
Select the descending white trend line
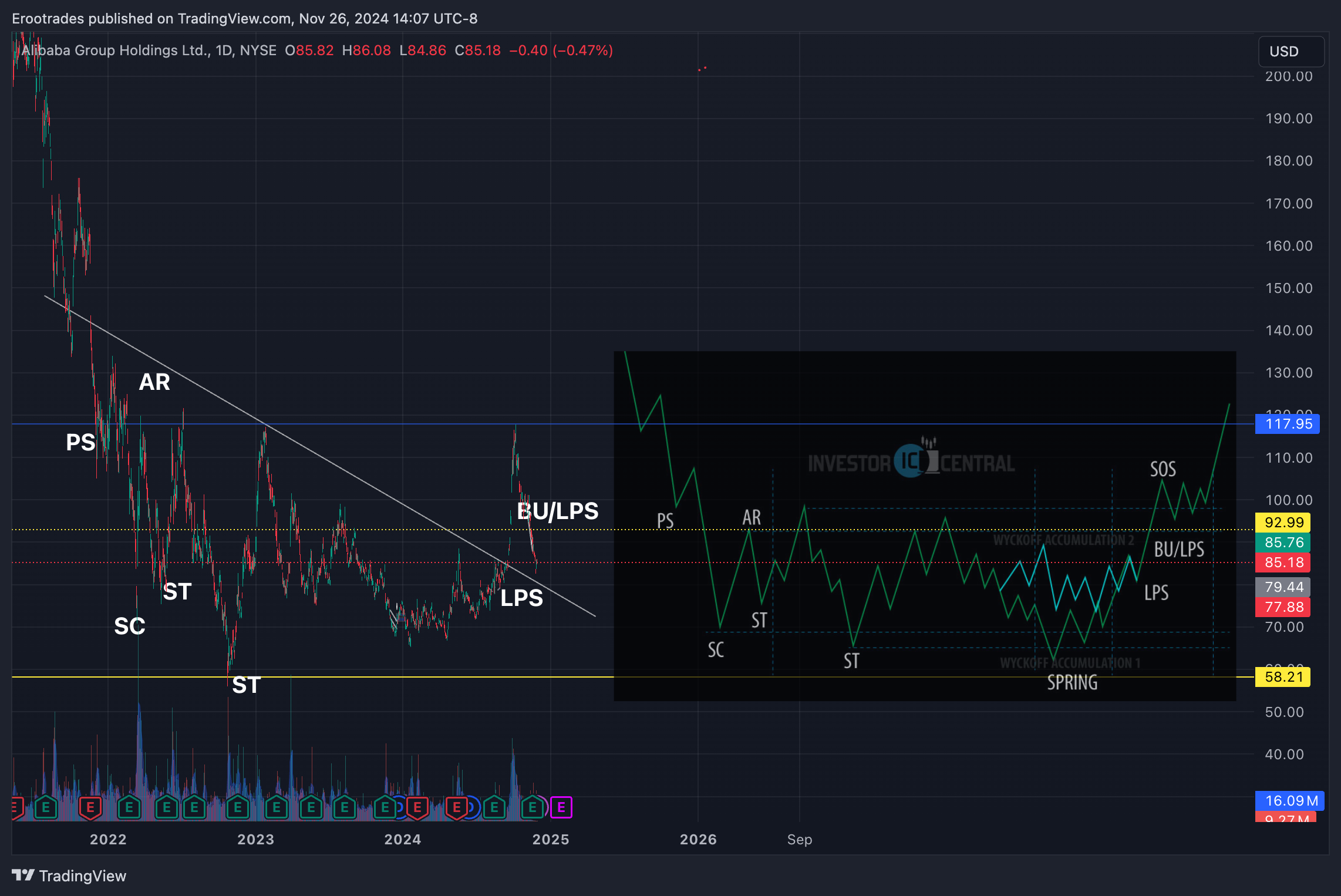(x=320, y=456)
